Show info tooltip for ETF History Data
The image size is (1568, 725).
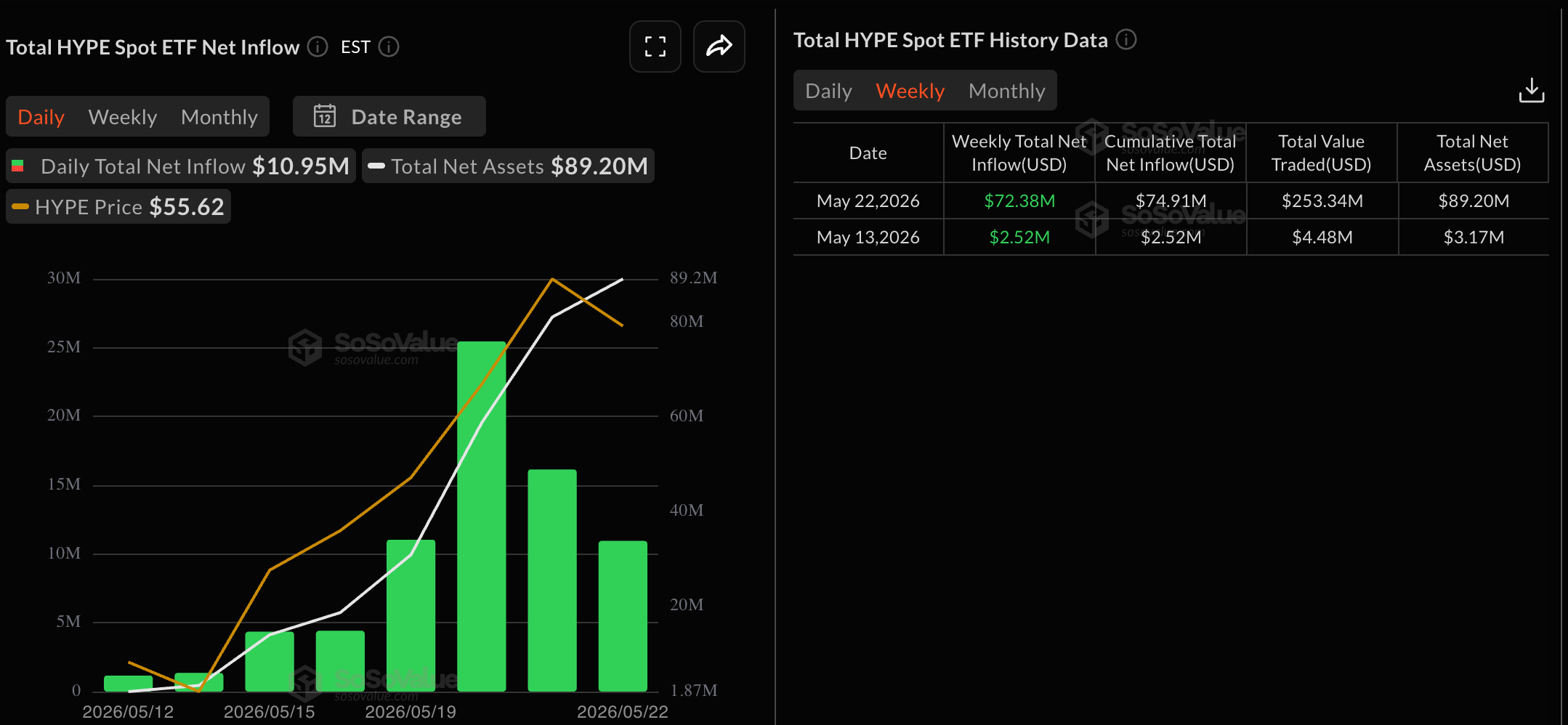pyautogui.click(x=1126, y=39)
